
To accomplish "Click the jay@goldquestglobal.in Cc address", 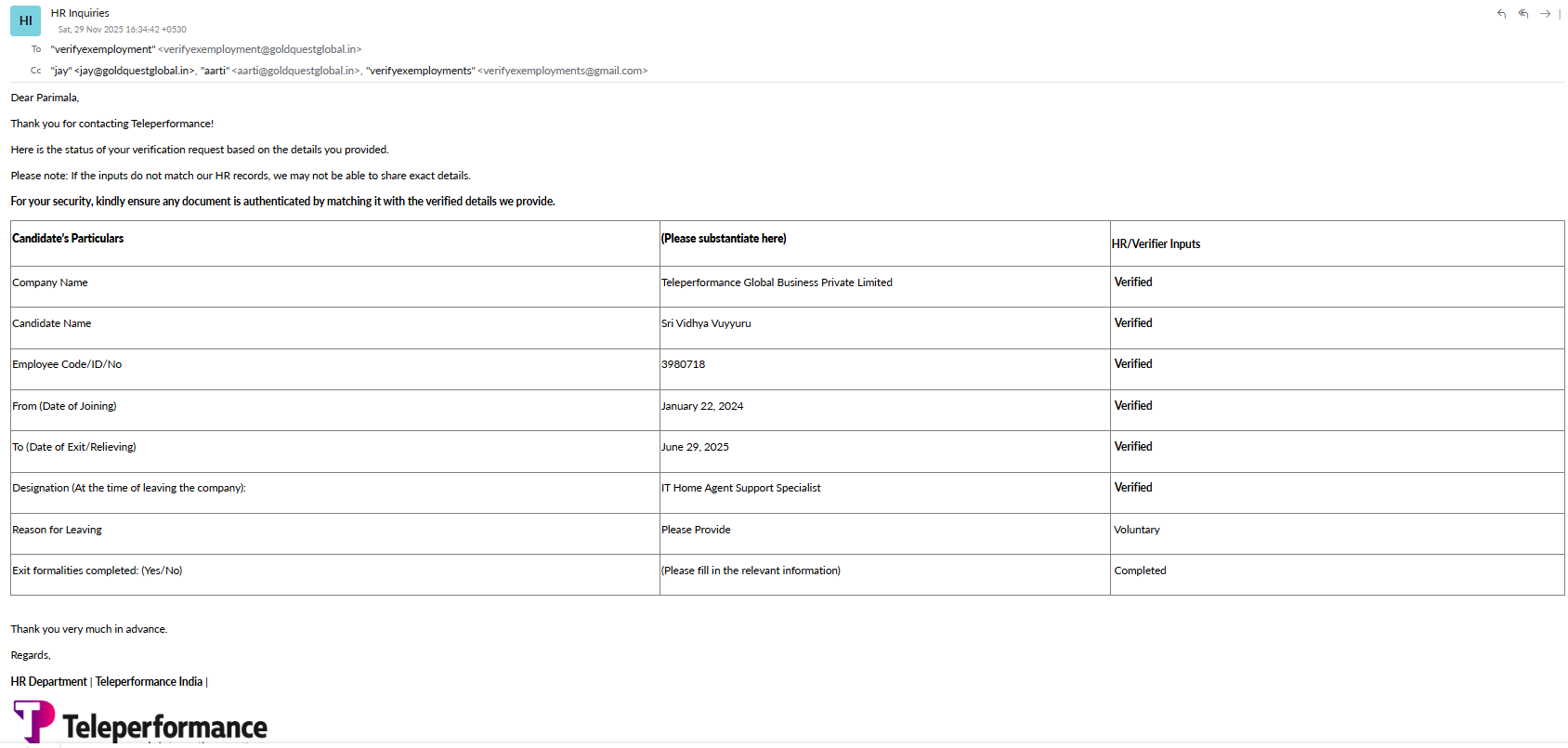I will coord(135,71).
